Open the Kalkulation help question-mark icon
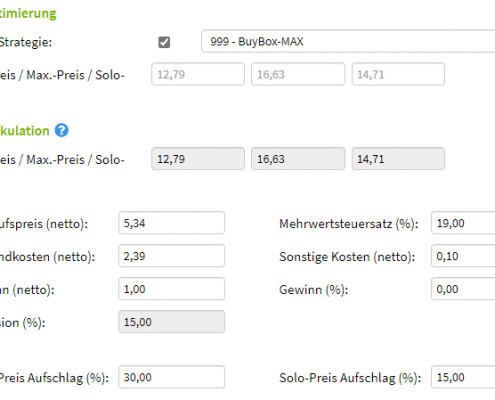Viewport: 495px width, 400px height. point(62,130)
